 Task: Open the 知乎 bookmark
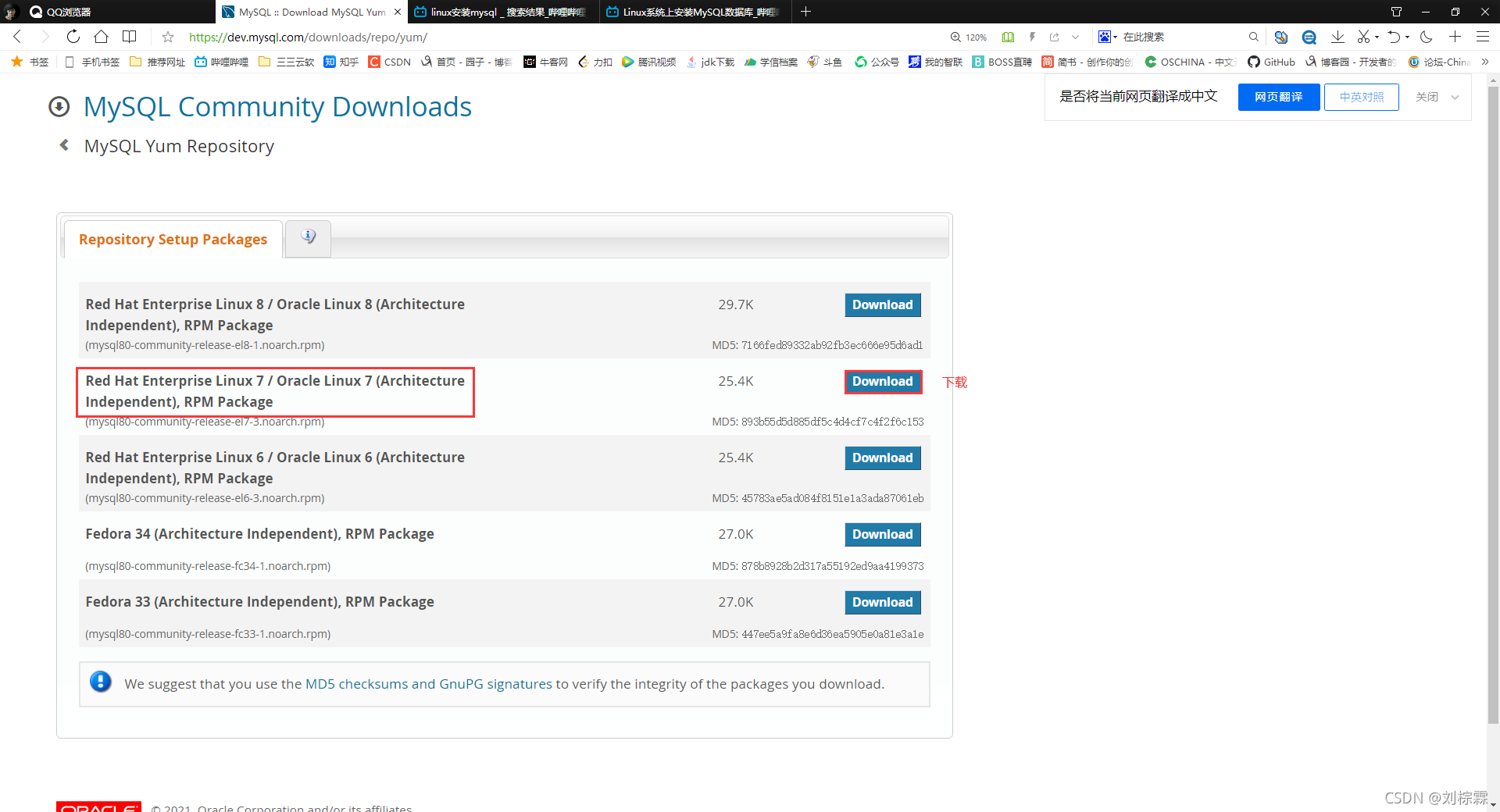pyautogui.click(x=341, y=62)
